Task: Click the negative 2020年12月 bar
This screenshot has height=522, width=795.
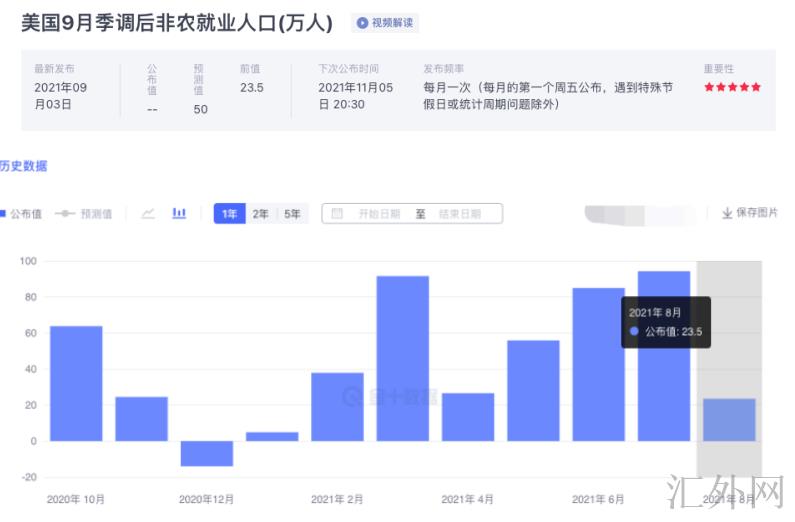Action: point(207,453)
